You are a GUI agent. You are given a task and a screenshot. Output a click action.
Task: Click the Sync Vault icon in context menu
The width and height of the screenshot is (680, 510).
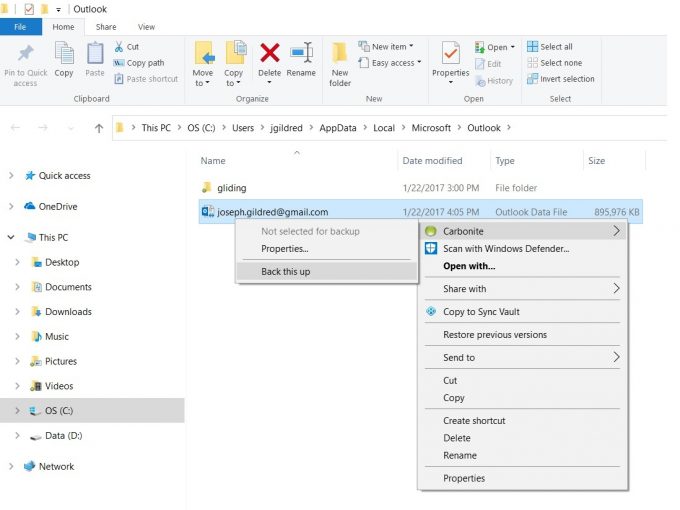tap(431, 311)
